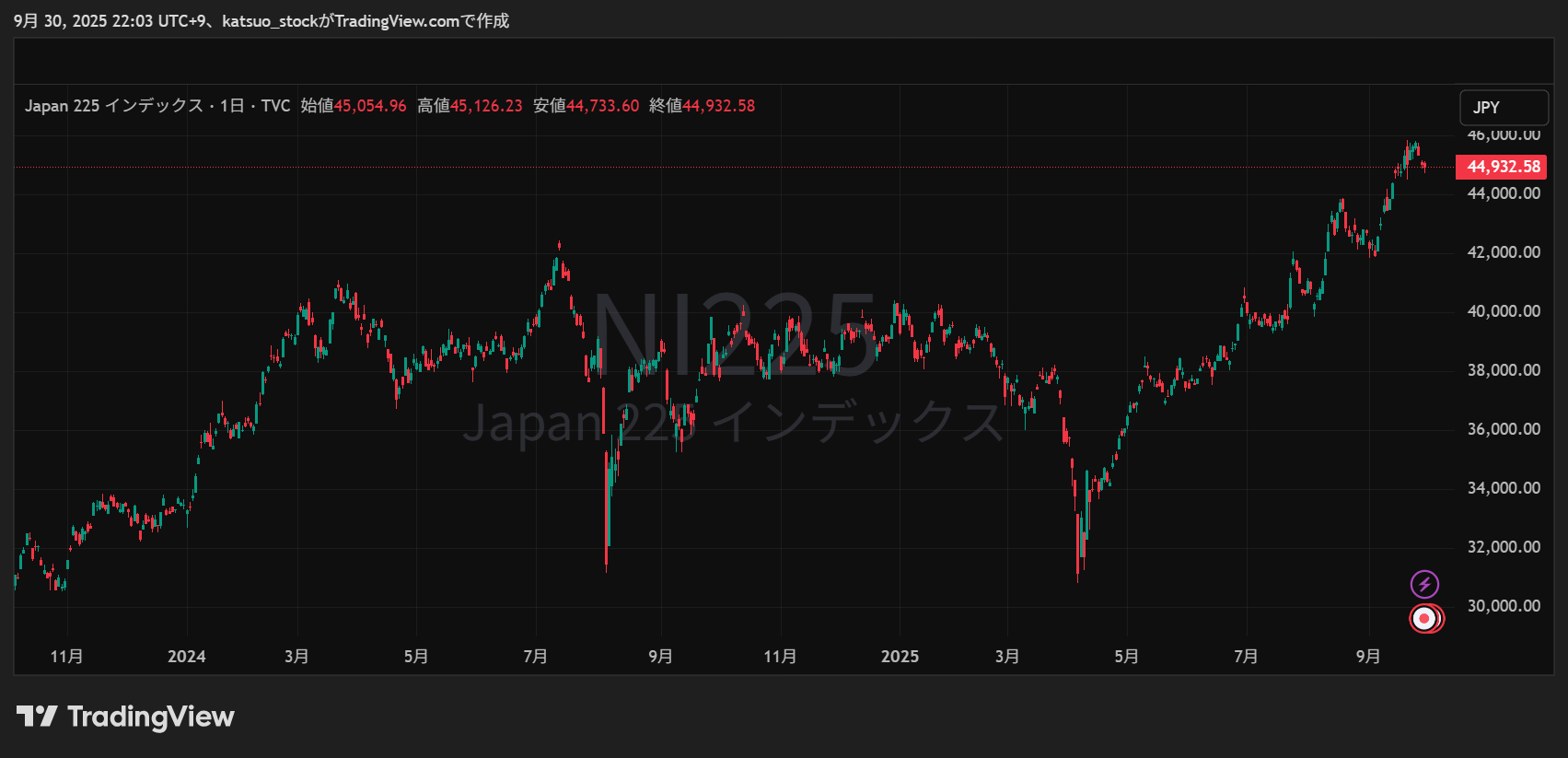The width and height of the screenshot is (1568, 758).
Task: Click the red circular event marker icon
Action: coord(1425,618)
